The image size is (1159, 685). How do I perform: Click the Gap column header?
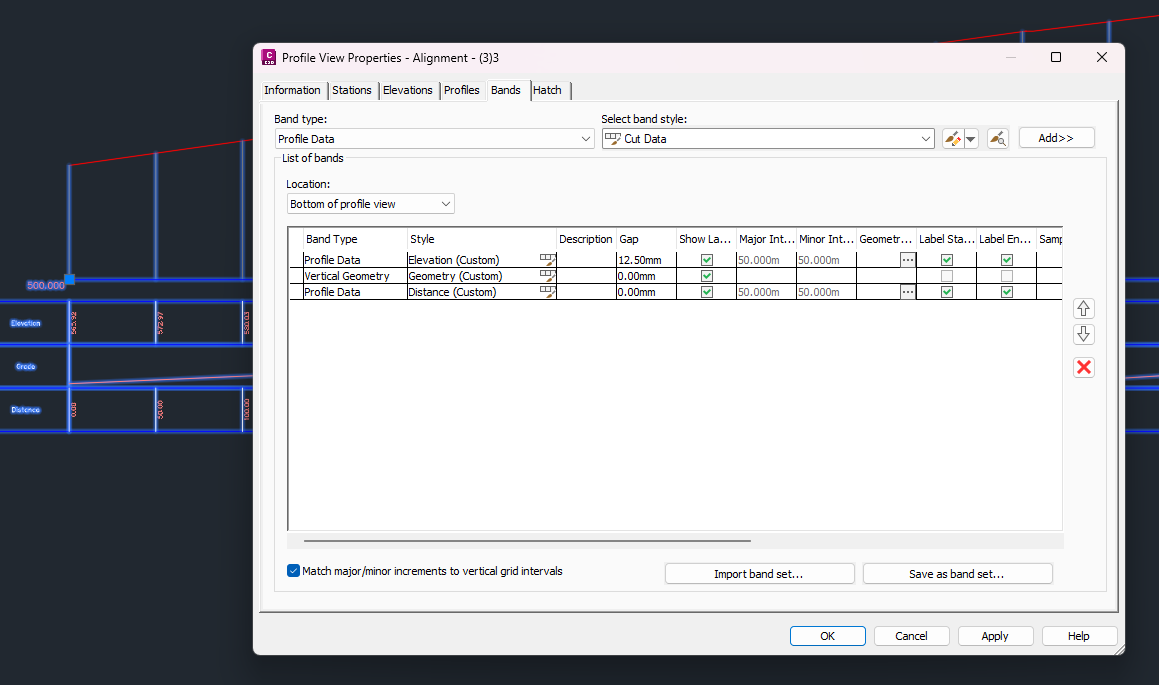point(646,239)
